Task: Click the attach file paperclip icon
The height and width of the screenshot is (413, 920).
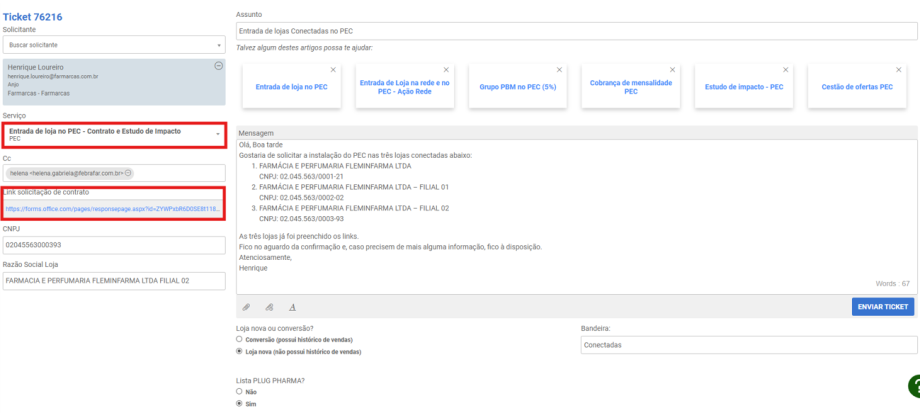Action: [x=246, y=307]
